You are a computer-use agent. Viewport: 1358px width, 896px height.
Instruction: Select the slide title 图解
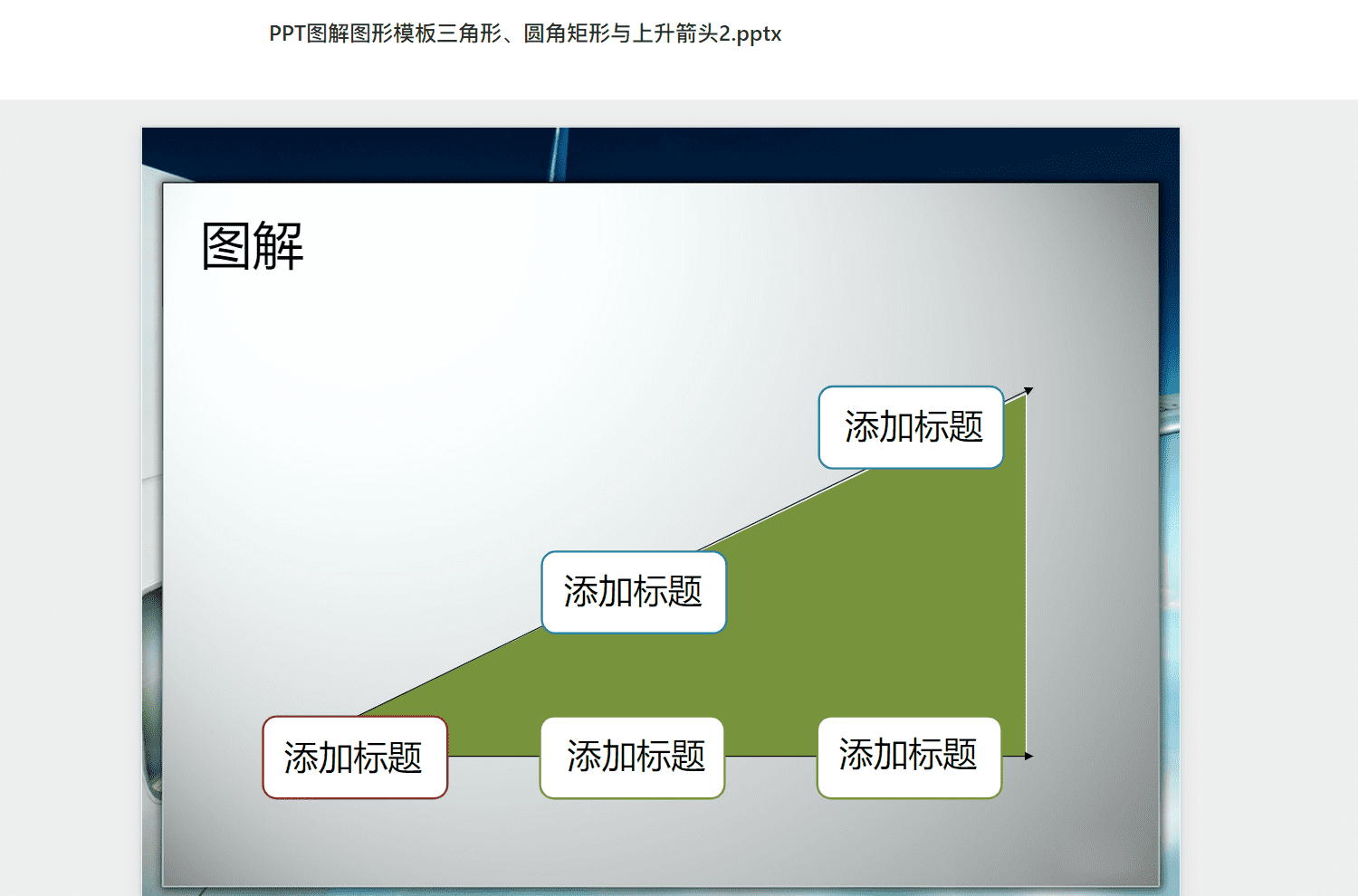[x=253, y=245]
